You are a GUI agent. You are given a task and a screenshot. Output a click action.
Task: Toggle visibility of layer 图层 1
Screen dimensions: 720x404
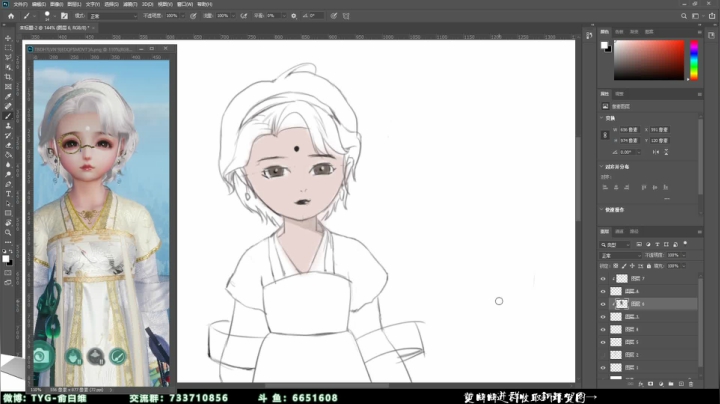[x=603, y=368]
